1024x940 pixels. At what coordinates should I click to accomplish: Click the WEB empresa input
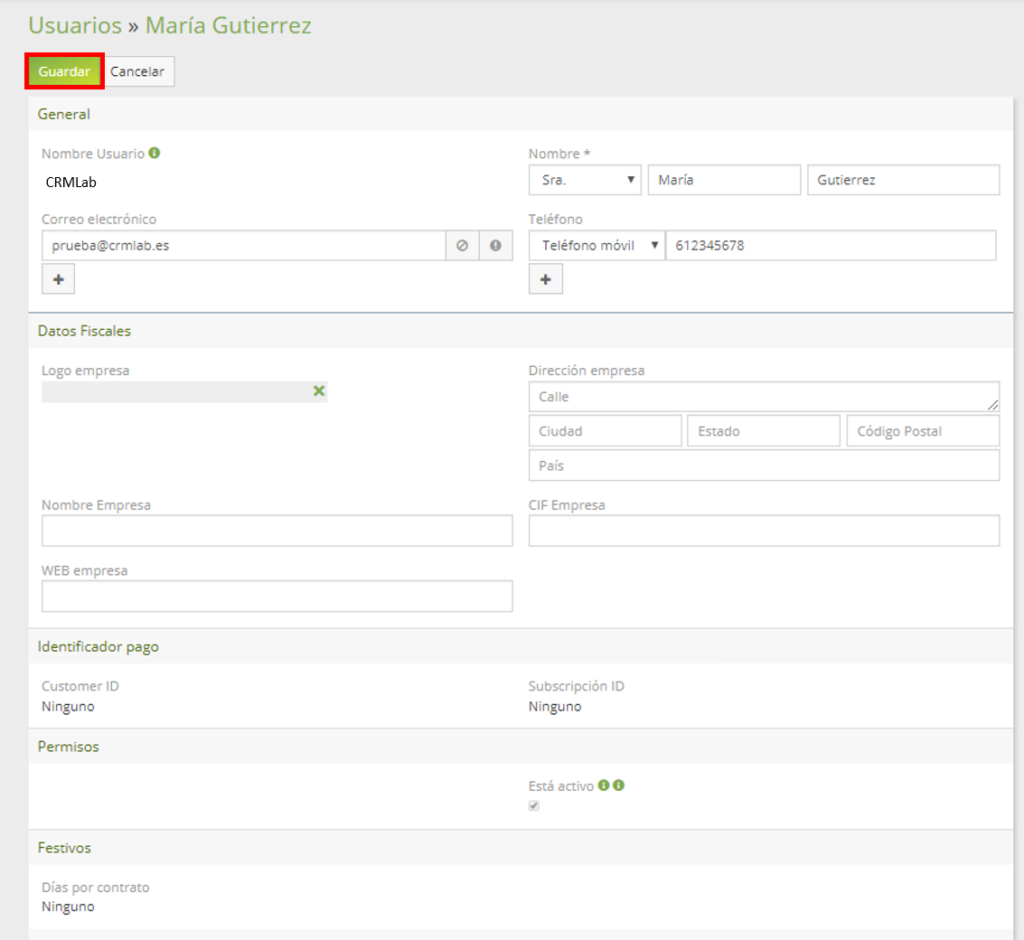tap(277, 596)
